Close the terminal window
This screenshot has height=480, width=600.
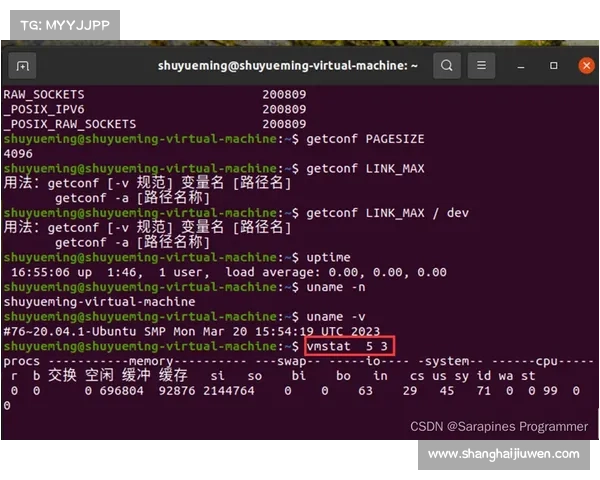click(x=586, y=65)
